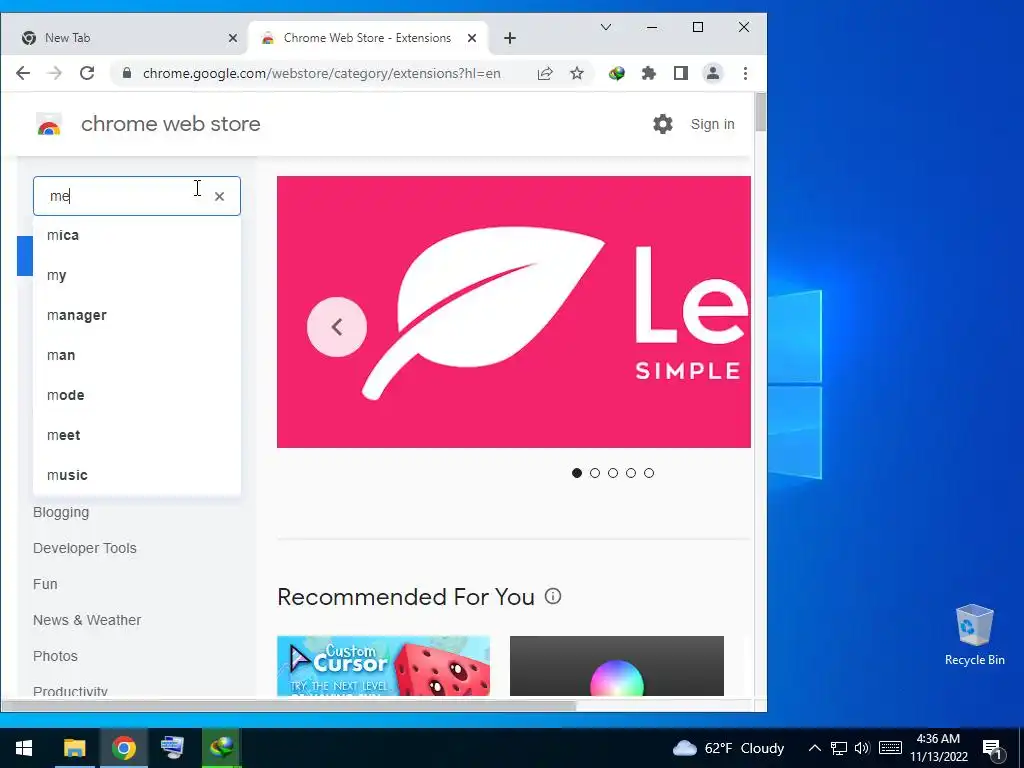Open the web store settings gear
1024x768 pixels.
663,124
